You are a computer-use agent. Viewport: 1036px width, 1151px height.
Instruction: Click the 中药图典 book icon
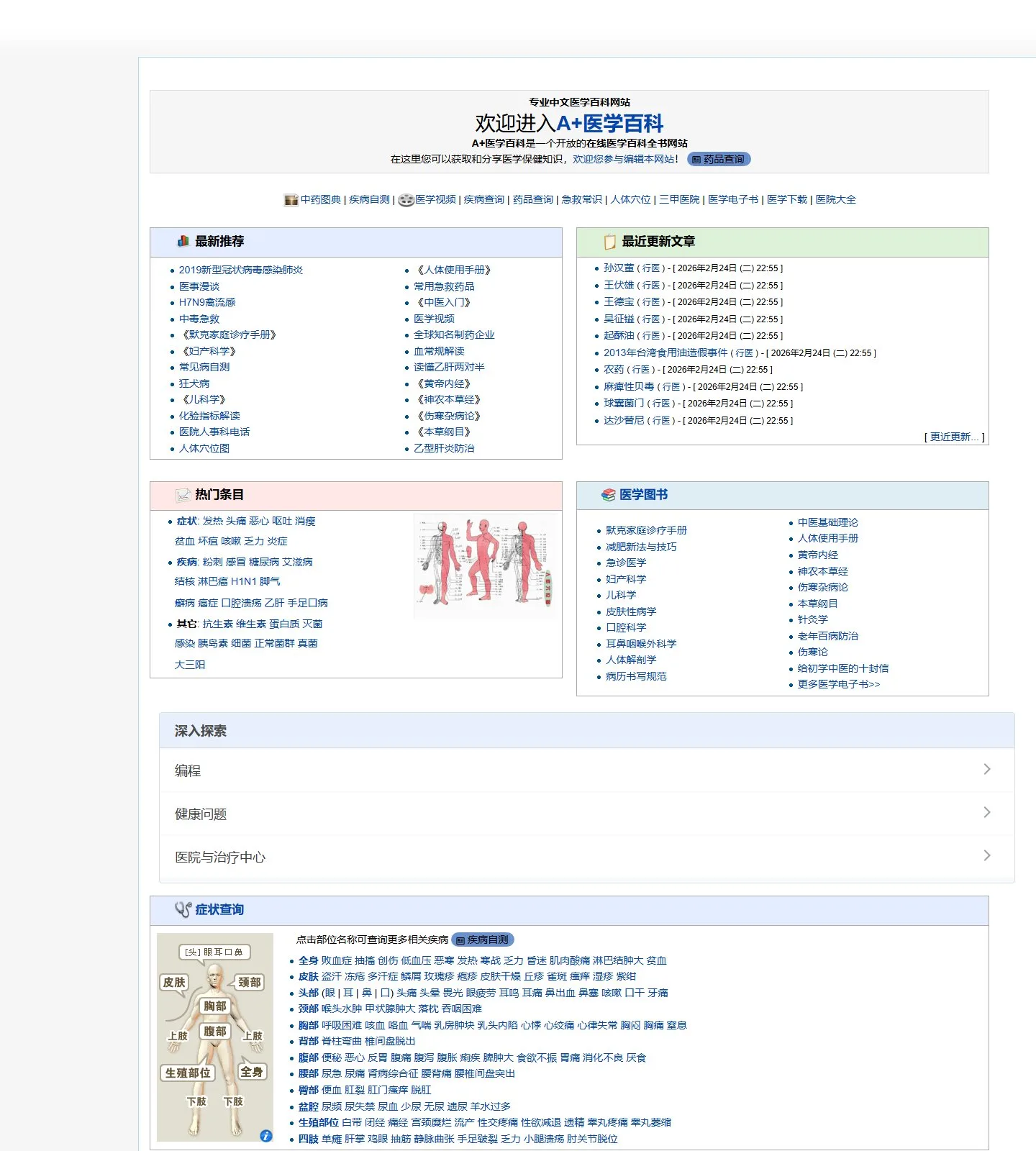click(x=291, y=200)
